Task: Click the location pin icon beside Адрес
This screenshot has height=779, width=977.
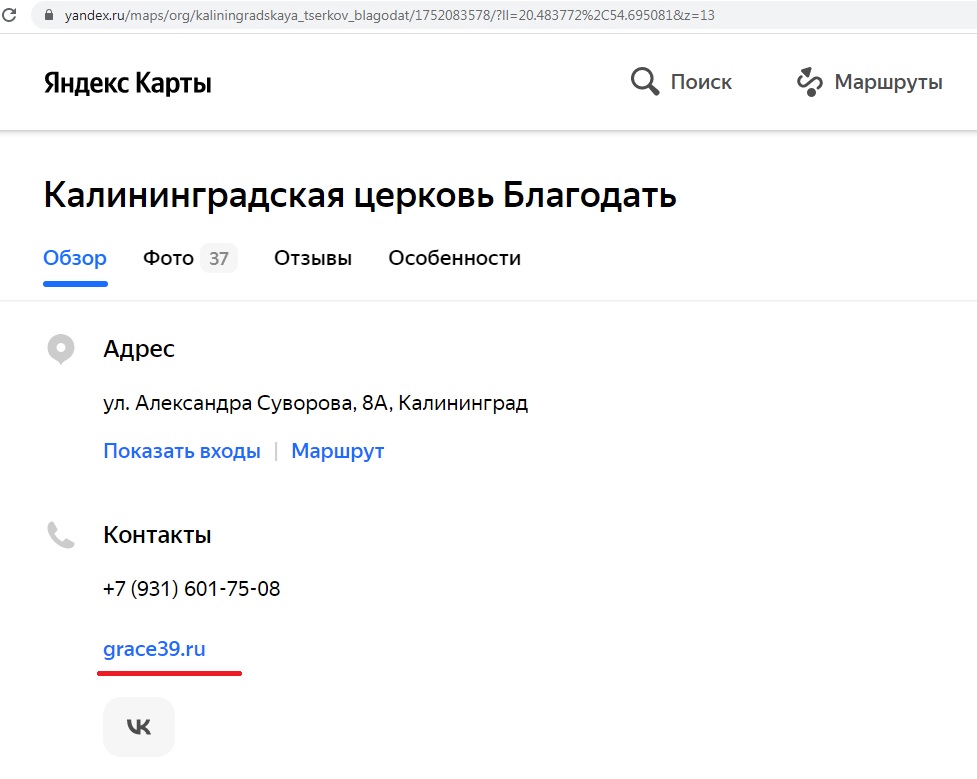Action: 61,349
